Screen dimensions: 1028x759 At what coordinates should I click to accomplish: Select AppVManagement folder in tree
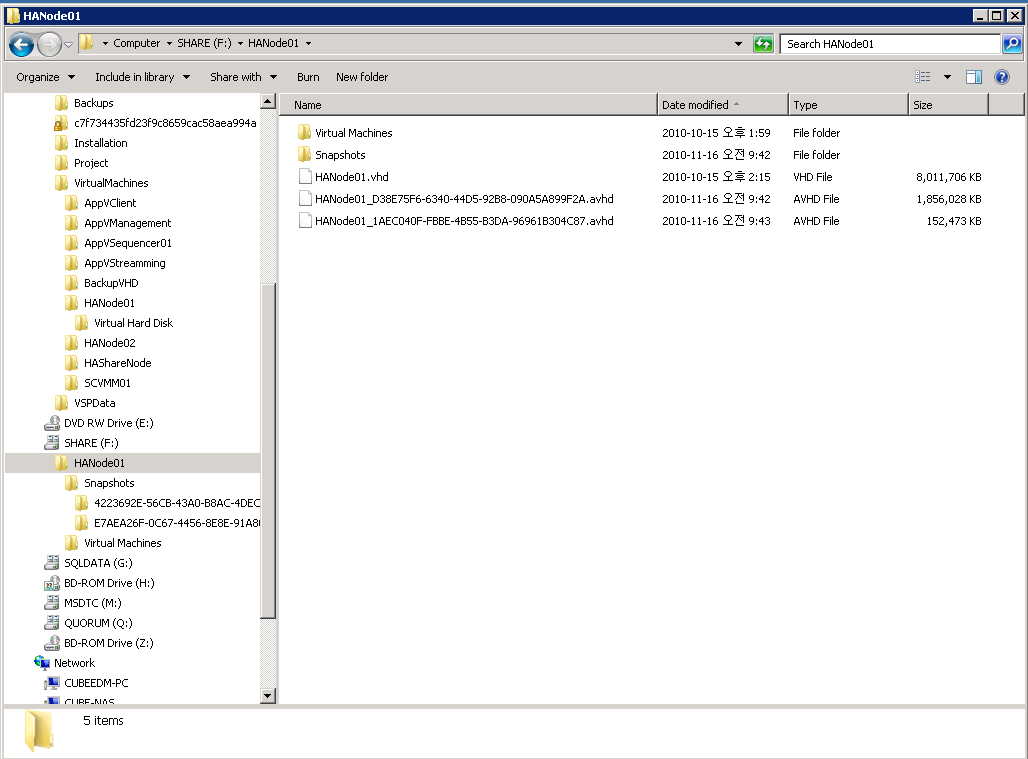tap(127, 223)
